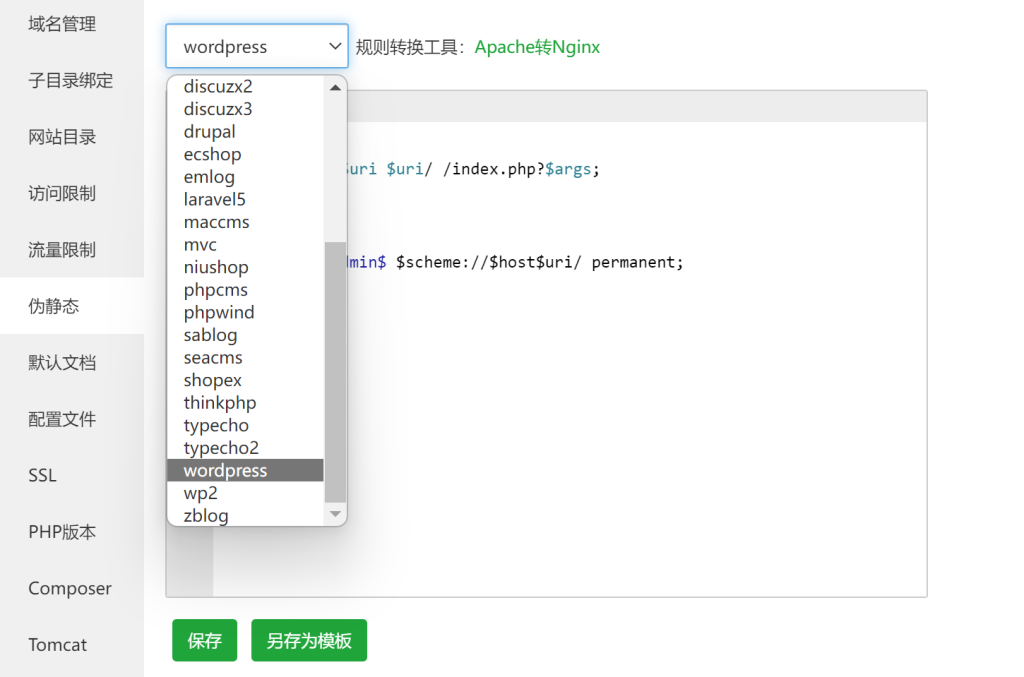The image size is (1024, 677).
Task: Open the Apache转Nginx conversion tool link
Action: click(537, 47)
